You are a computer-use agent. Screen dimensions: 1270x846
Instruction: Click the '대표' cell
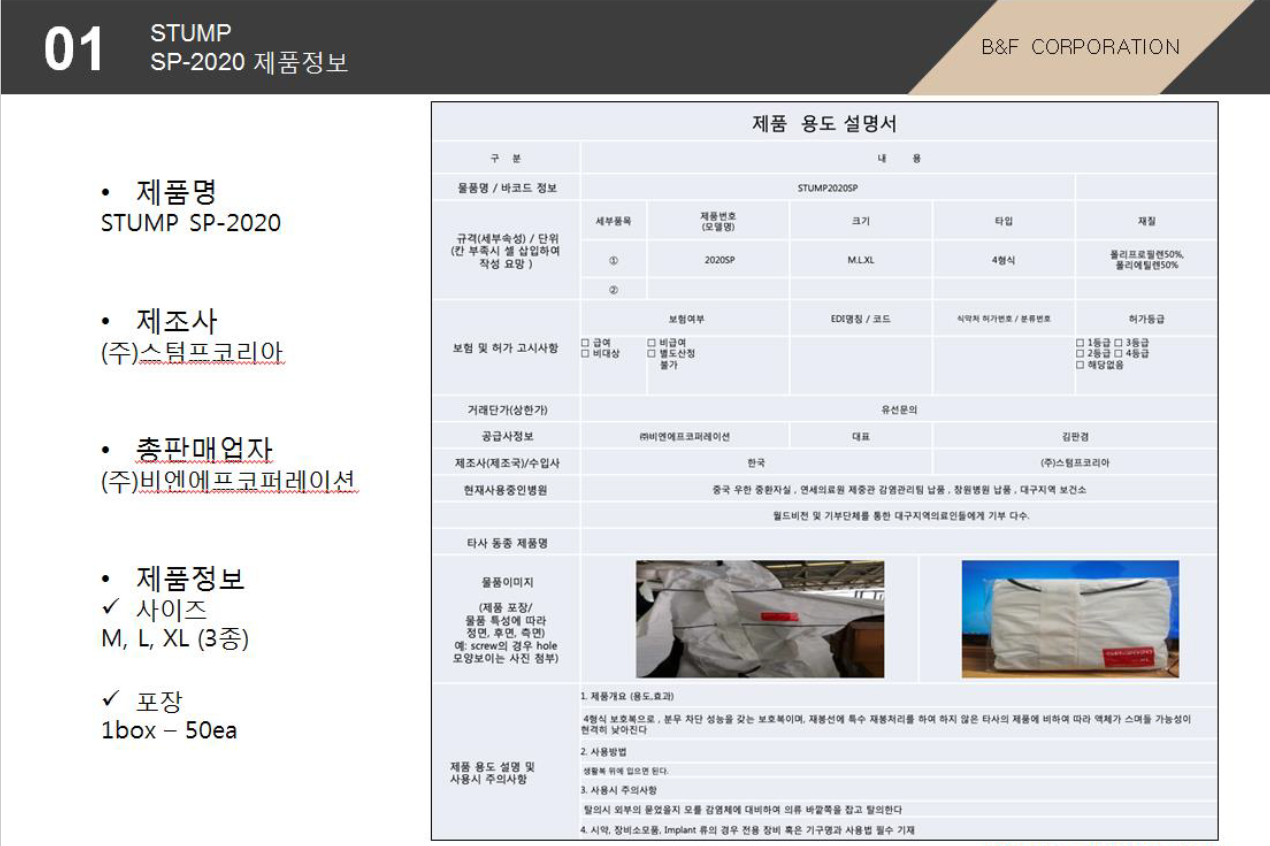click(x=861, y=436)
